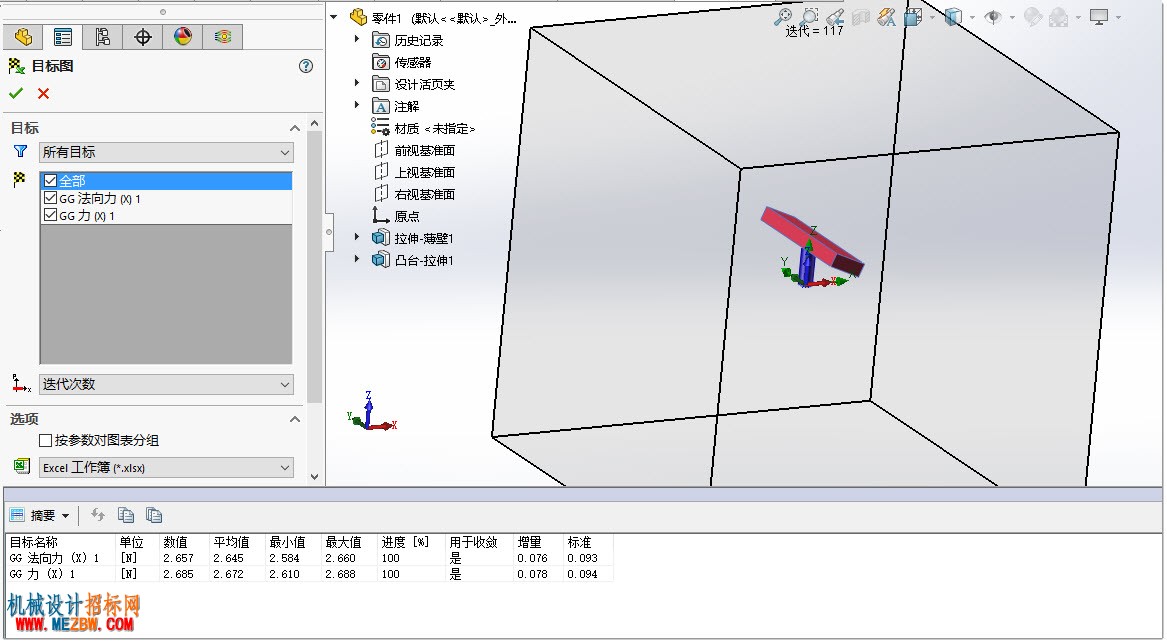The height and width of the screenshot is (643, 1167).
Task: Open the DimXpertManager crosshair tab
Action: pos(143,36)
